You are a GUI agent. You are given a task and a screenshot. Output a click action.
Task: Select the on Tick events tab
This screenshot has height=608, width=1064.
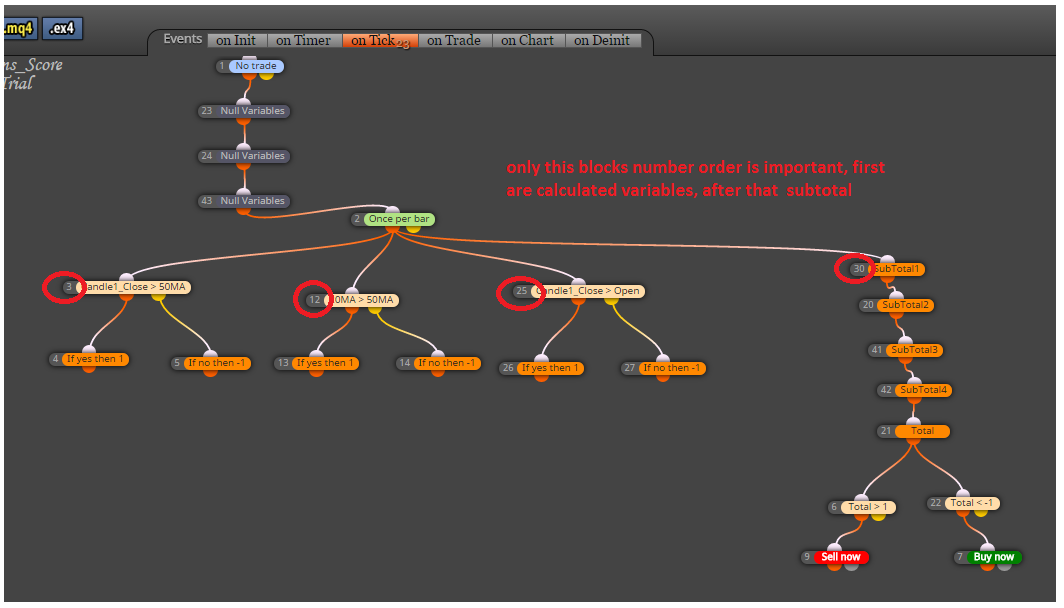(x=380, y=41)
